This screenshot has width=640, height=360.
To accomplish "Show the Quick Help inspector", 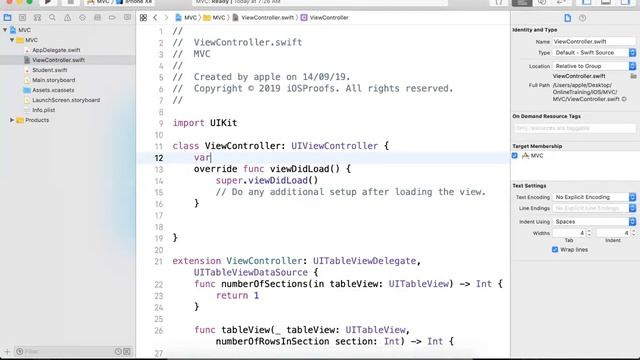I will [582, 18].
